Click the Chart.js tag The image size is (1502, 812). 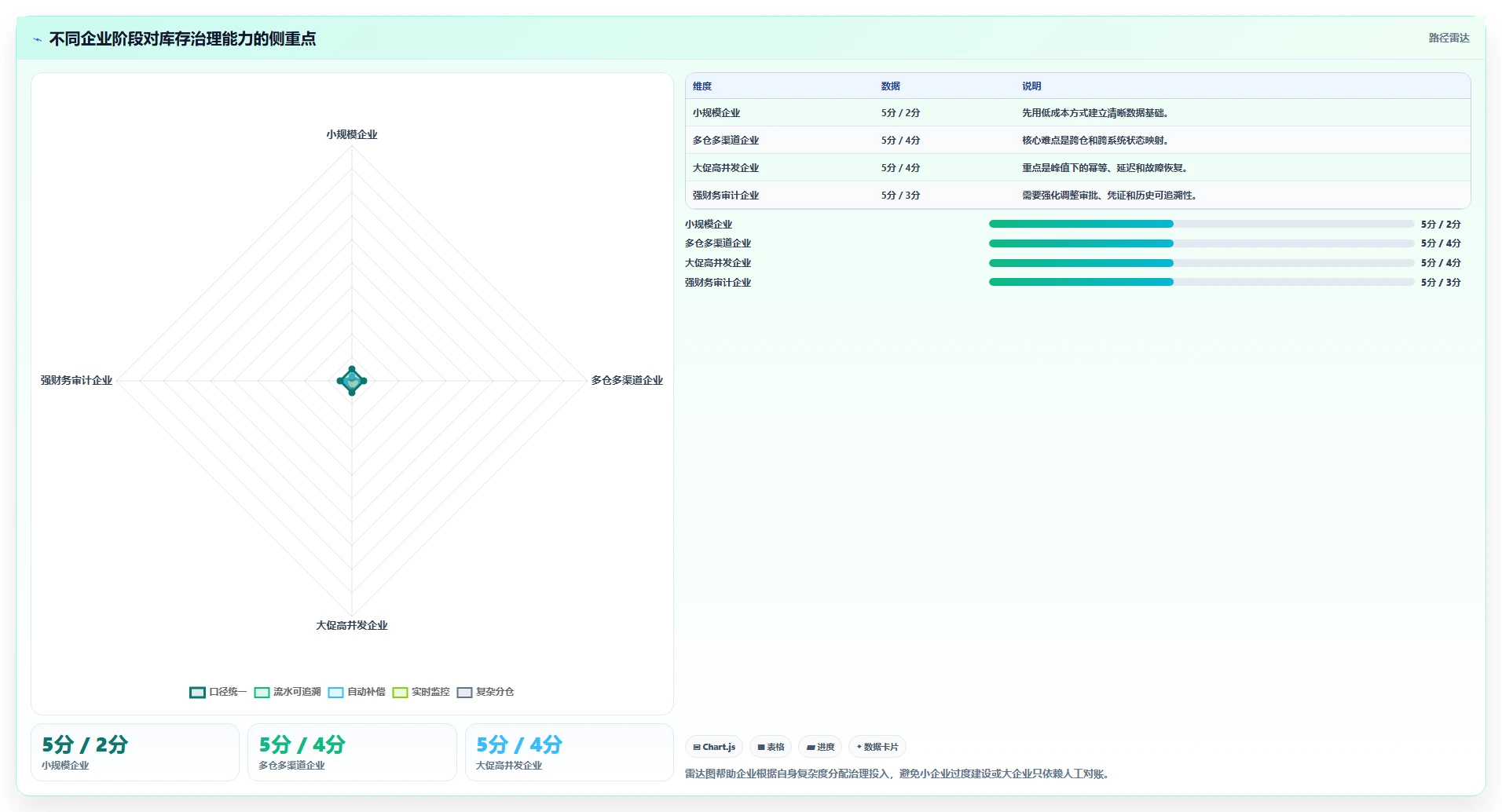(x=714, y=747)
